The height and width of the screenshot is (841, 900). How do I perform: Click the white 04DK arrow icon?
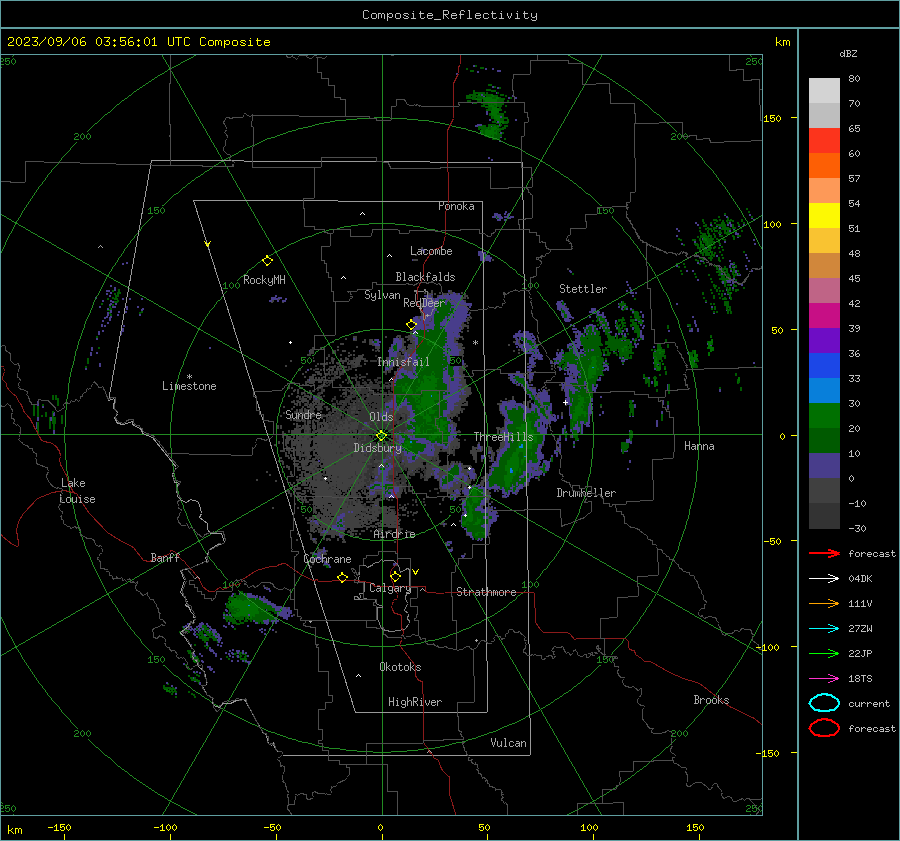[824, 579]
